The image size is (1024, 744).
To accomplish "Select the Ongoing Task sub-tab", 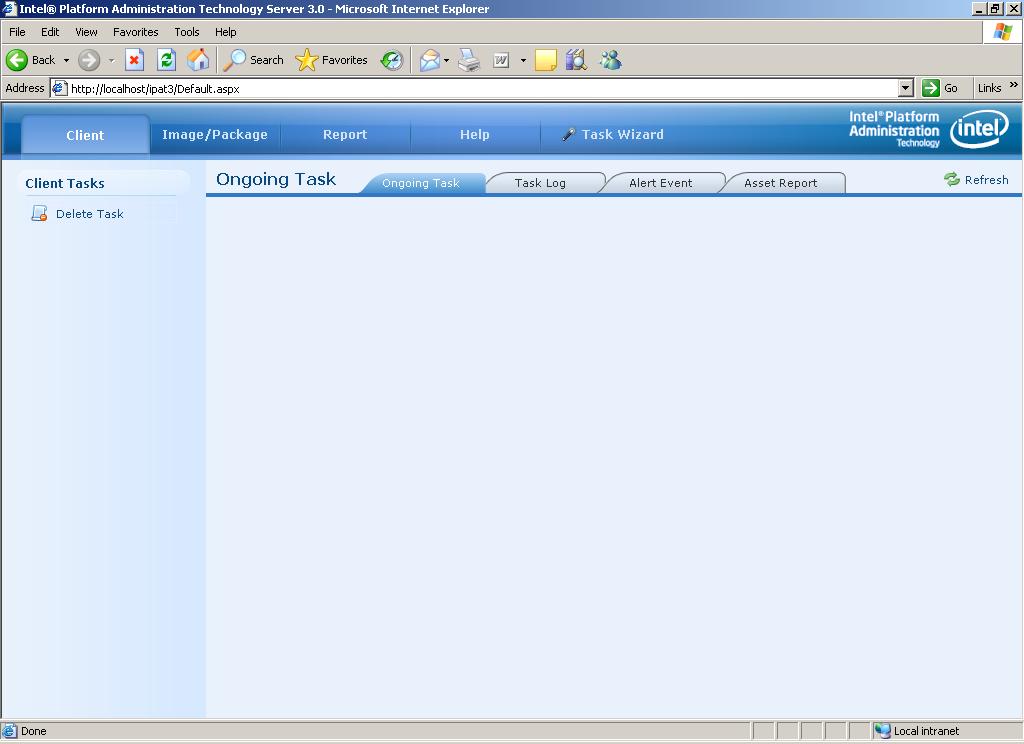I will pyautogui.click(x=421, y=183).
